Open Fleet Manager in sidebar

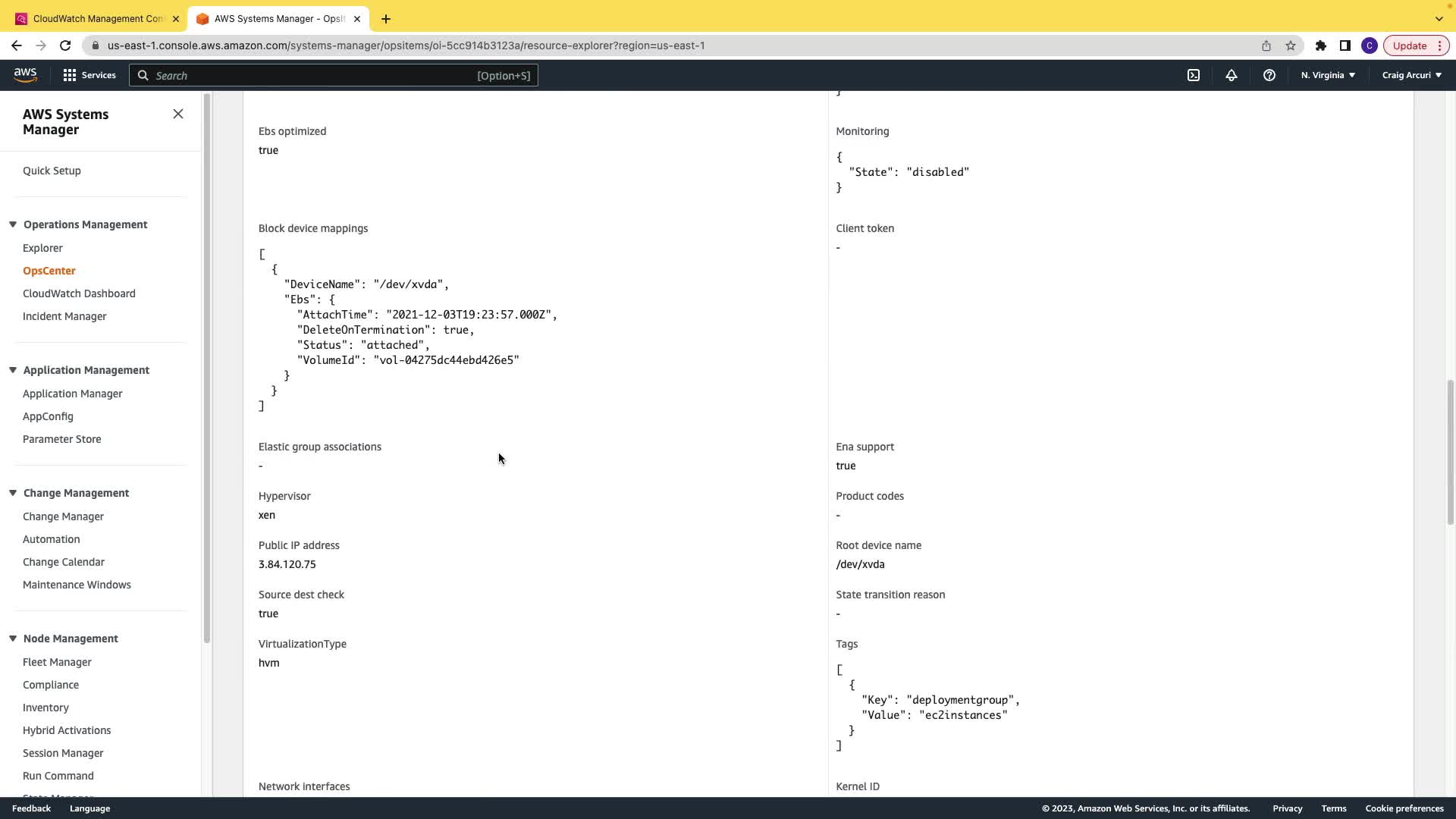point(57,662)
